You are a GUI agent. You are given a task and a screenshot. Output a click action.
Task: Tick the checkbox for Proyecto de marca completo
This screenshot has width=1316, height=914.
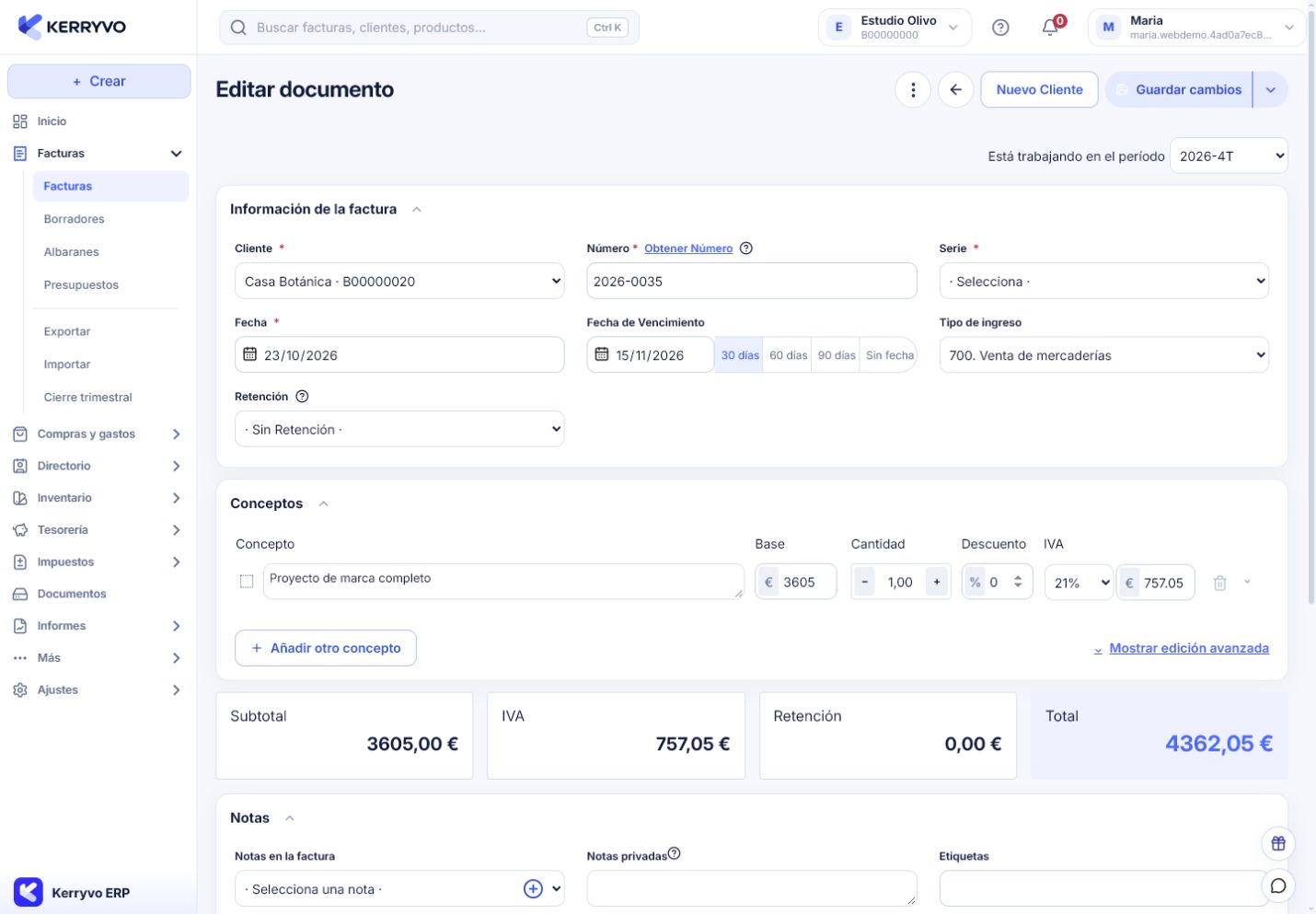point(247,582)
